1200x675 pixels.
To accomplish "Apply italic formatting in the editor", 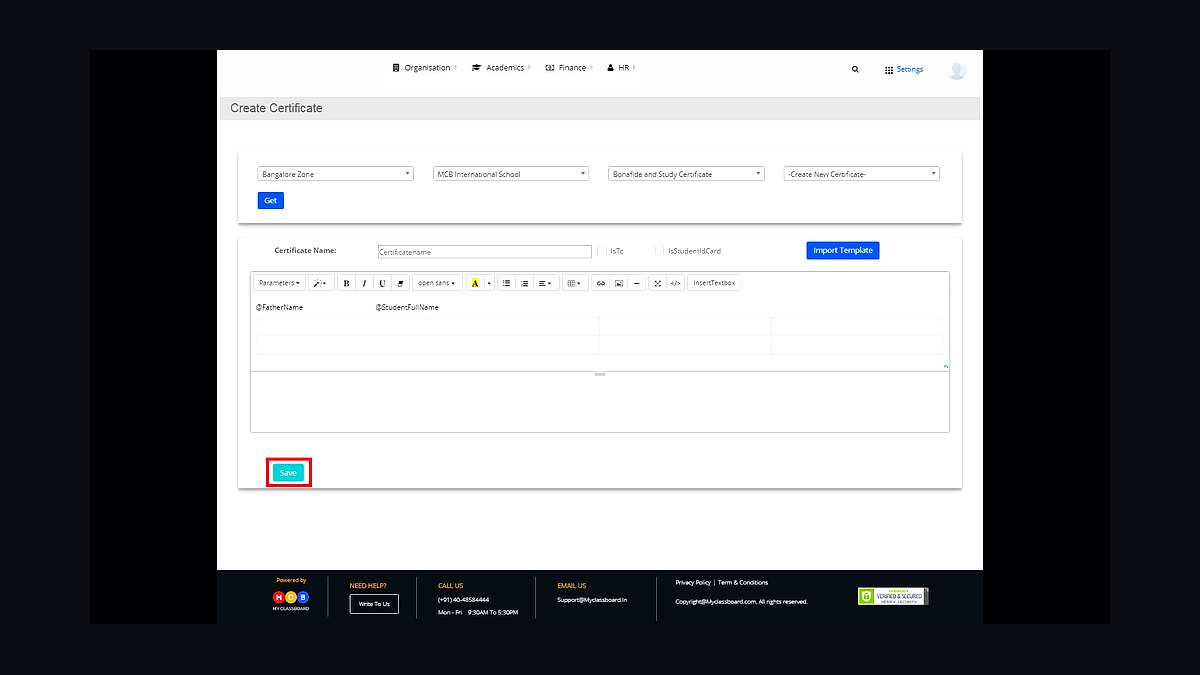I will (x=364, y=283).
